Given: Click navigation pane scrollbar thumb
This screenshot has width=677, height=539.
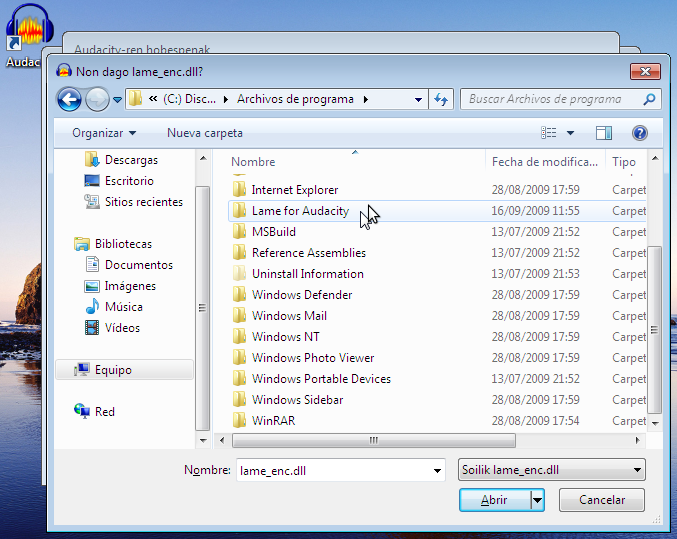Looking at the screenshot, I should point(202,308).
